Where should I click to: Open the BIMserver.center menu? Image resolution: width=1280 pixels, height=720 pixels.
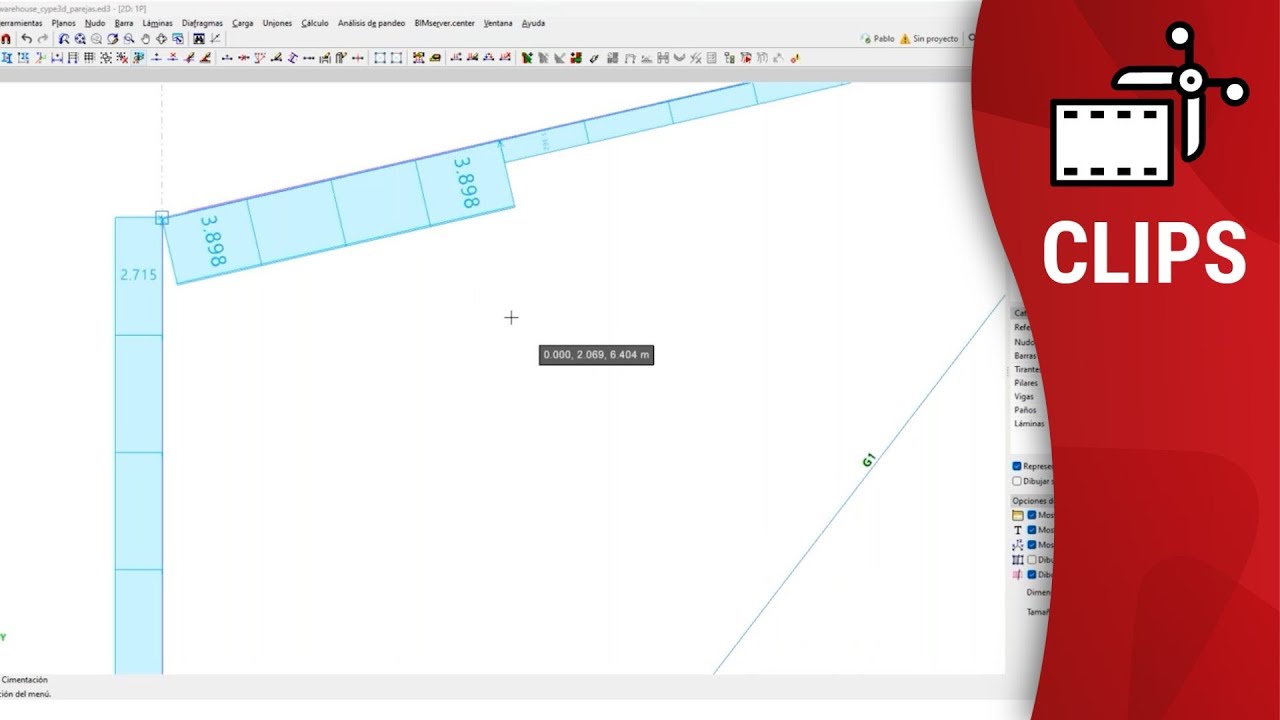pos(444,23)
